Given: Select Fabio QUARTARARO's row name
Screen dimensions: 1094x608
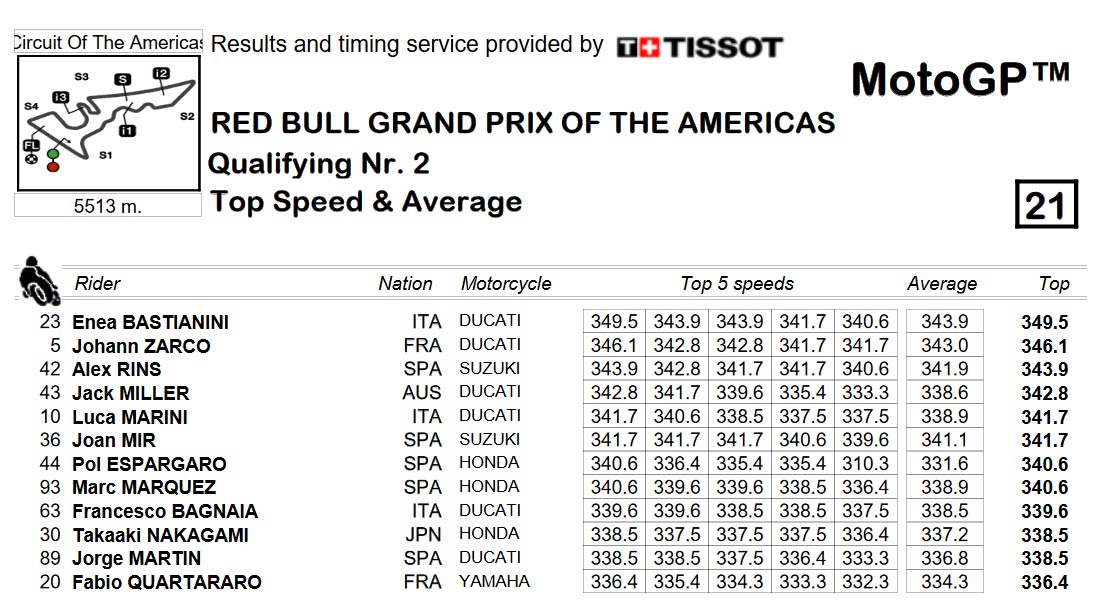Looking at the screenshot, I should coord(167,581).
